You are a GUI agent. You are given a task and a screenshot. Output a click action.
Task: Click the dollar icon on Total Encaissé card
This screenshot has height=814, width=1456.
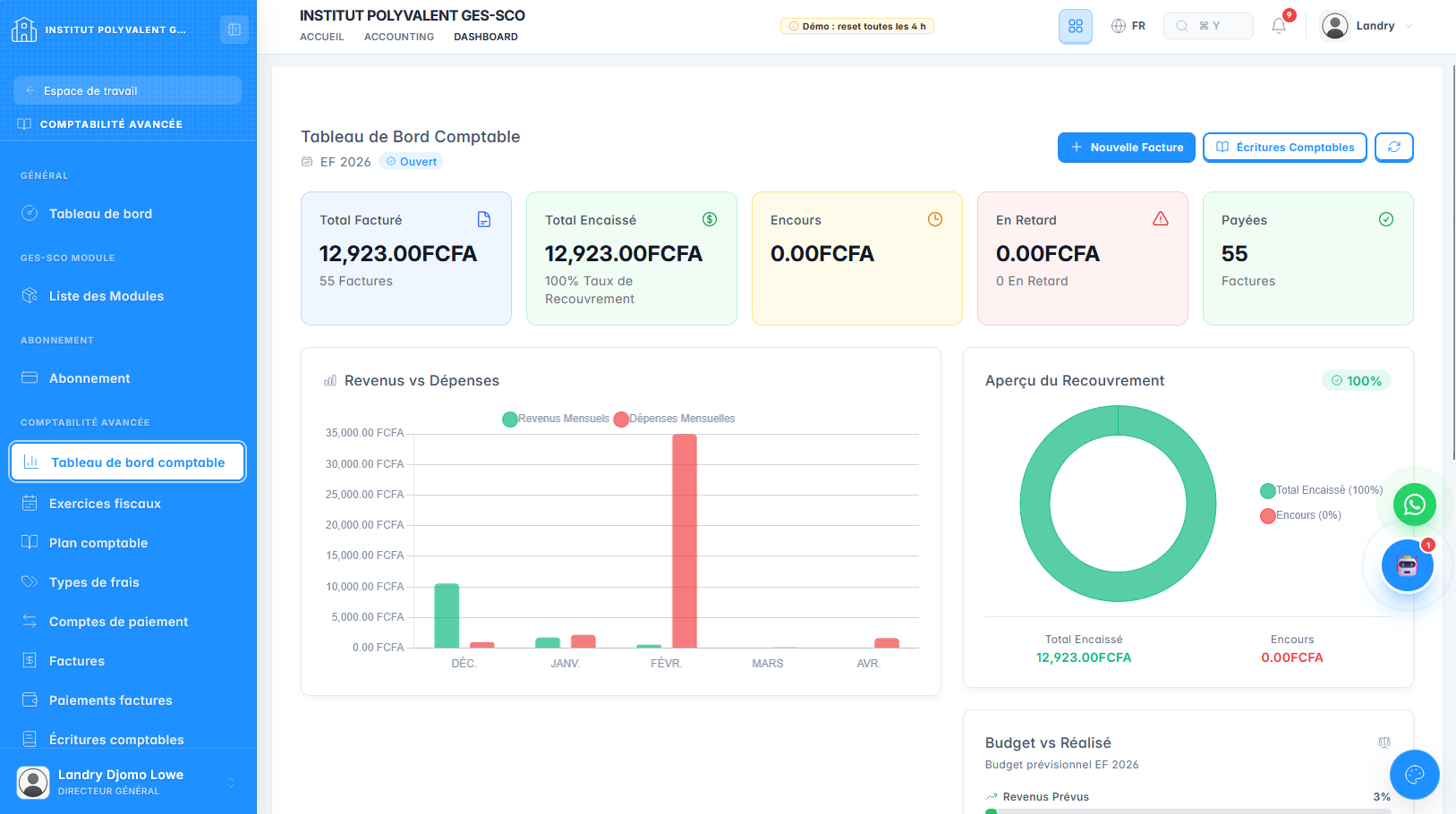click(710, 219)
